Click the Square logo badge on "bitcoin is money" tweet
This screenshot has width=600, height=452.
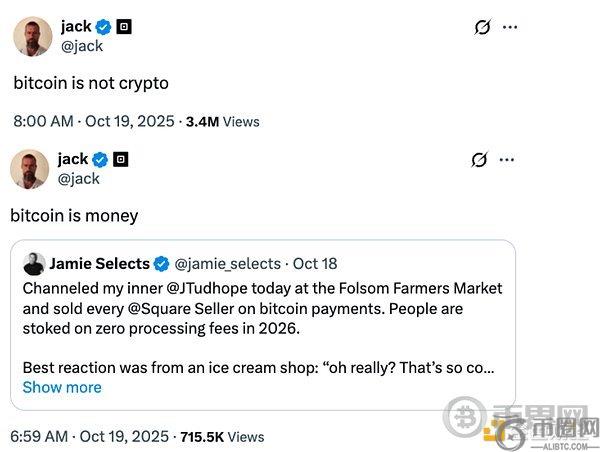point(121,159)
